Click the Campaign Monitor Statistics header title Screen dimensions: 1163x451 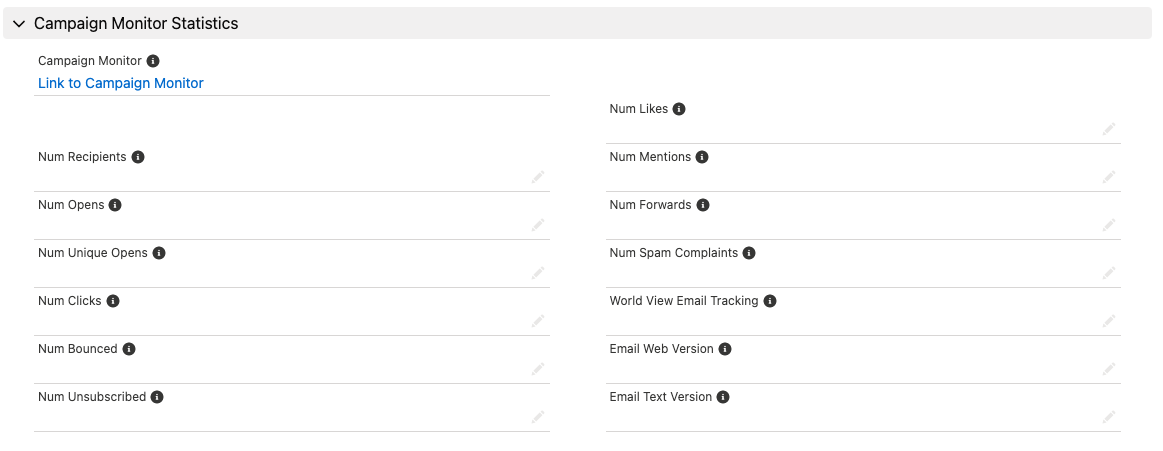(x=136, y=24)
